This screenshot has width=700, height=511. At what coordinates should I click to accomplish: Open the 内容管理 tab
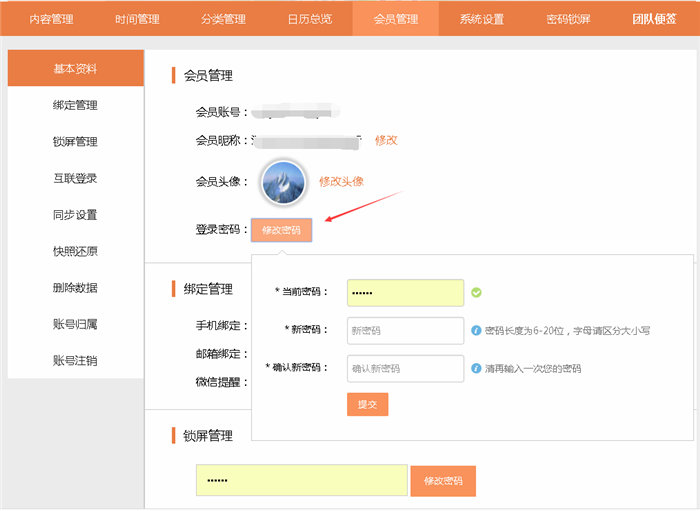click(x=51, y=19)
